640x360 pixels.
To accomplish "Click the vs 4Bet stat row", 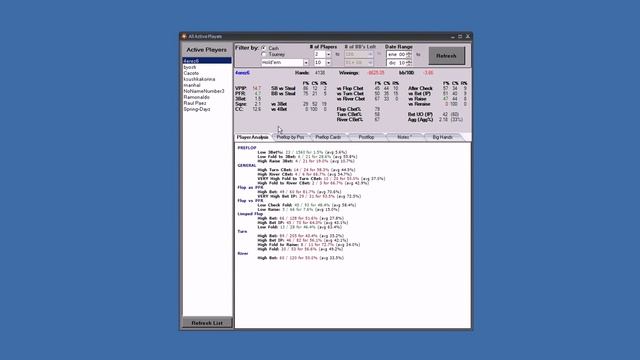I will coord(299,109).
